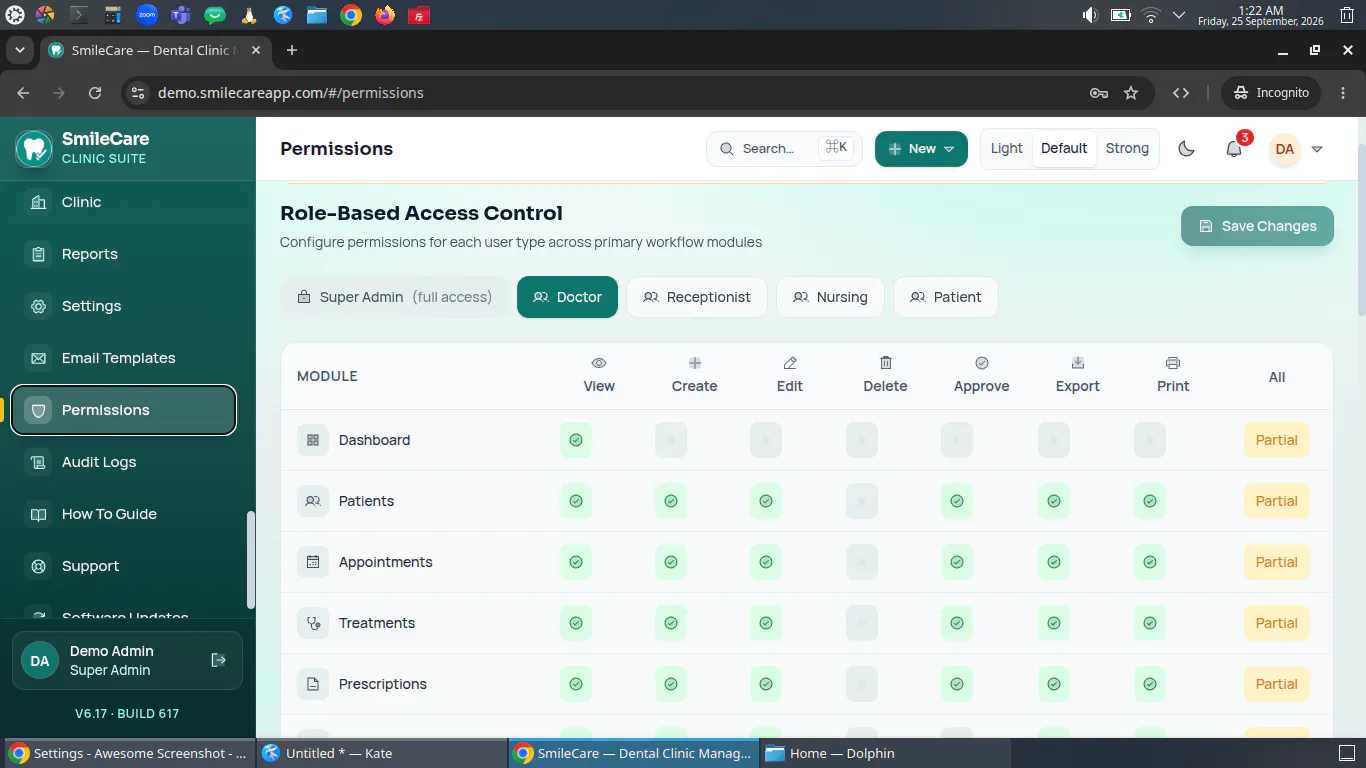Click the browser reload icon
1366x768 pixels.
95,93
